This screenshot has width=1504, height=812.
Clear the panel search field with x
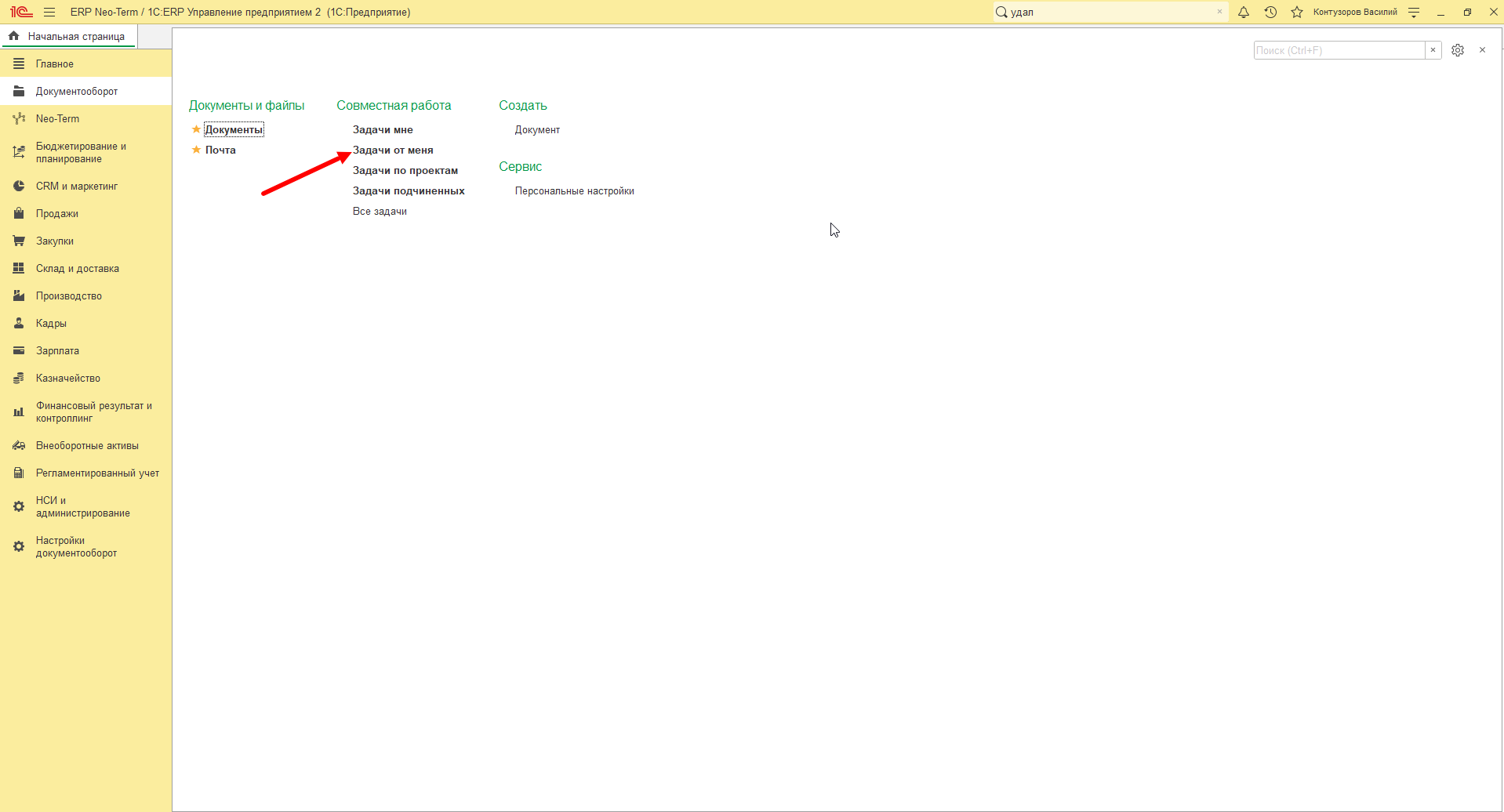click(x=1433, y=50)
